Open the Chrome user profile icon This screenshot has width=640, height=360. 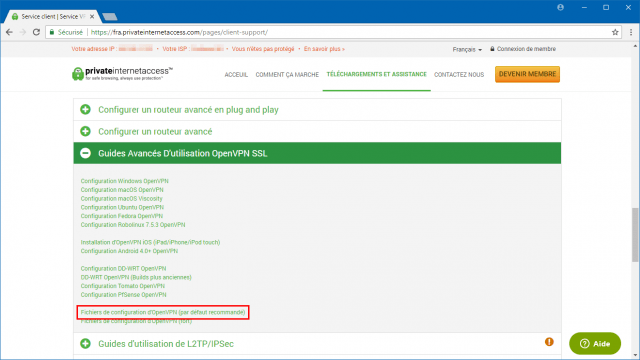tap(560, 7)
